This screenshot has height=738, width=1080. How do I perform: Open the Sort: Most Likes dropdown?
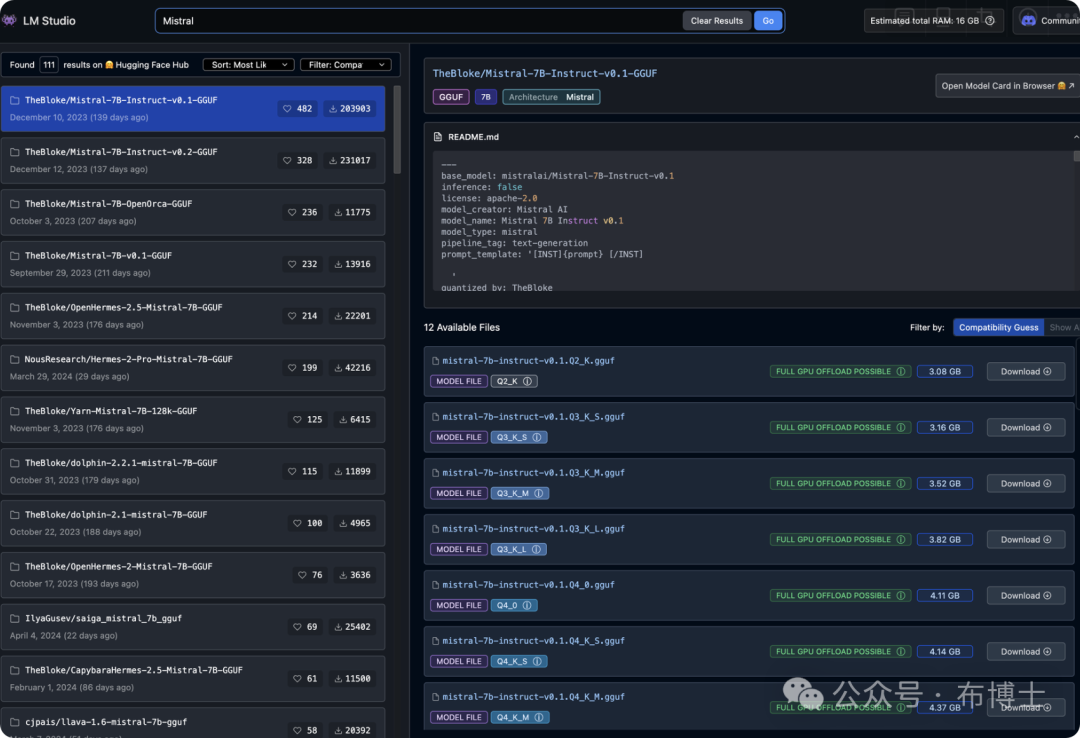point(249,65)
